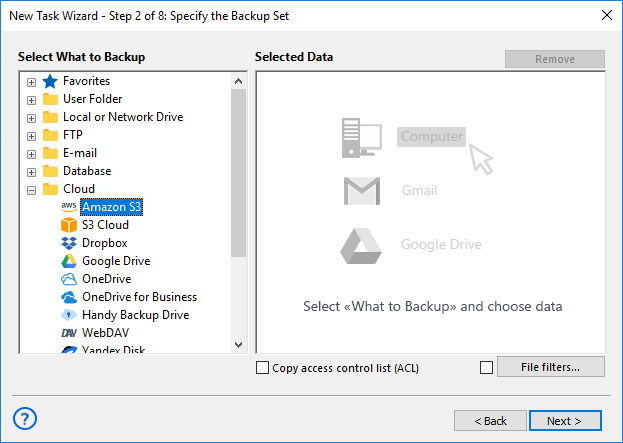Click the FTP label
Screen dimensions: 623x443
(x=73, y=135)
